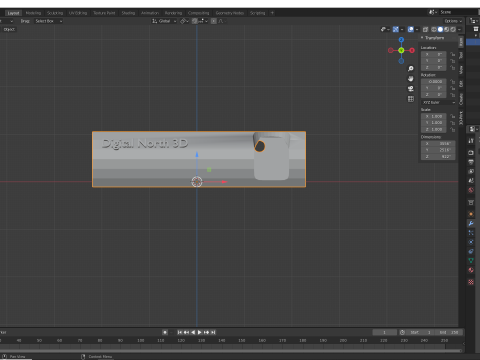Open the Material properties tab
Image resolution: width=480 pixels, height=360 pixels.
pyautogui.click(x=471, y=270)
